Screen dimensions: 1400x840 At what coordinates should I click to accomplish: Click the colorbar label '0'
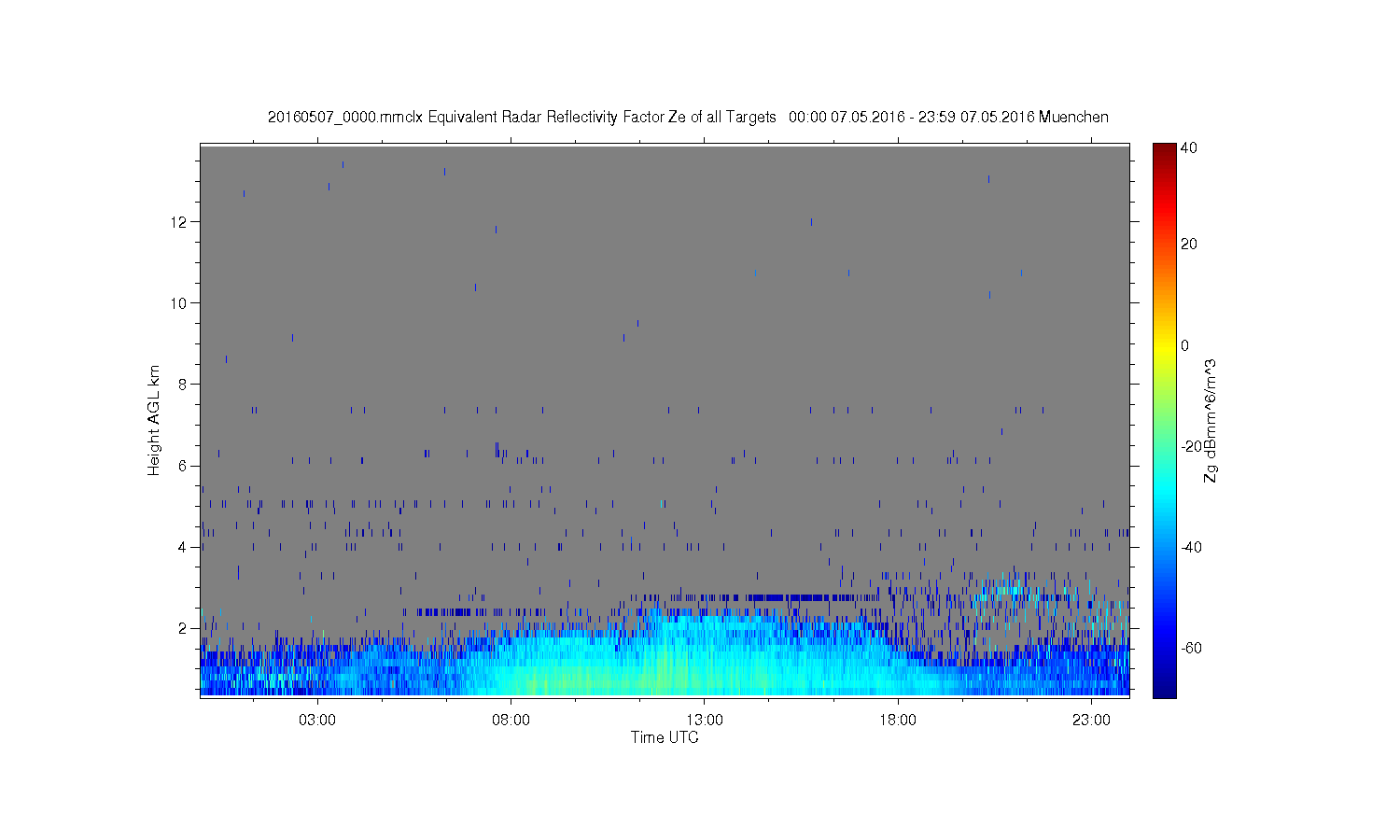pyautogui.click(x=1185, y=345)
